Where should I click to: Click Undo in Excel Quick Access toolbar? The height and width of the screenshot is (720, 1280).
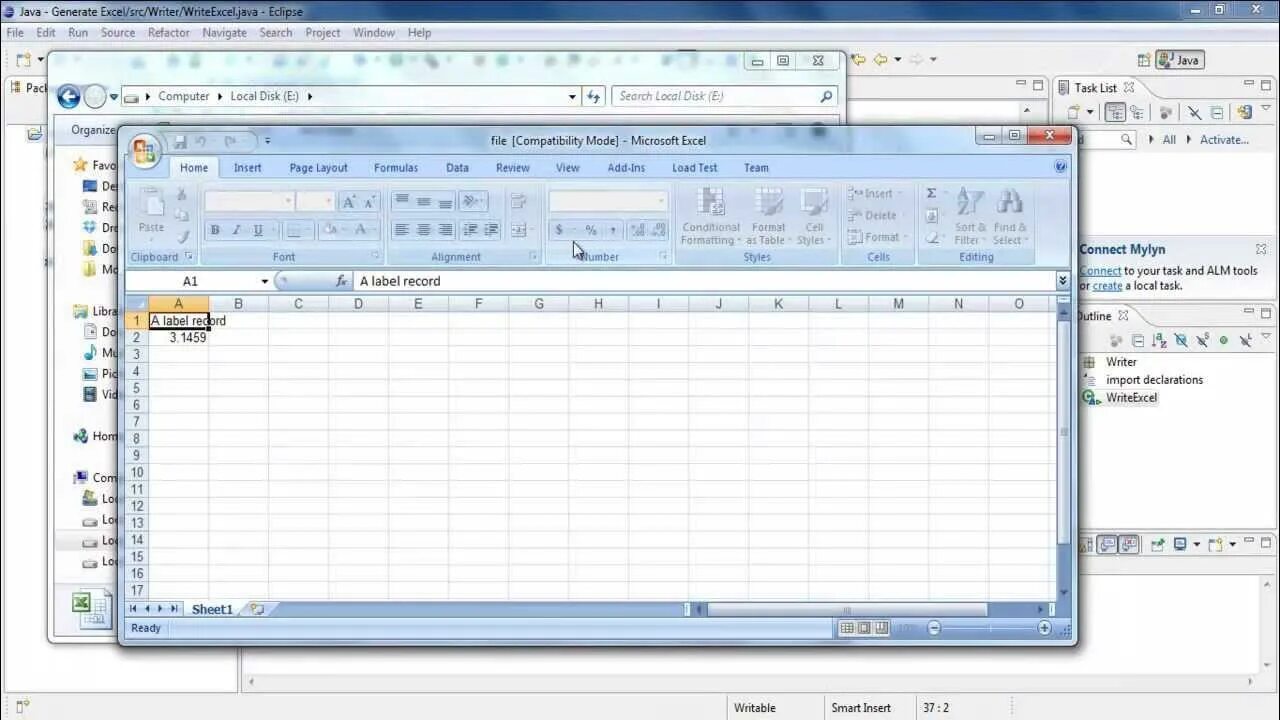(x=201, y=142)
